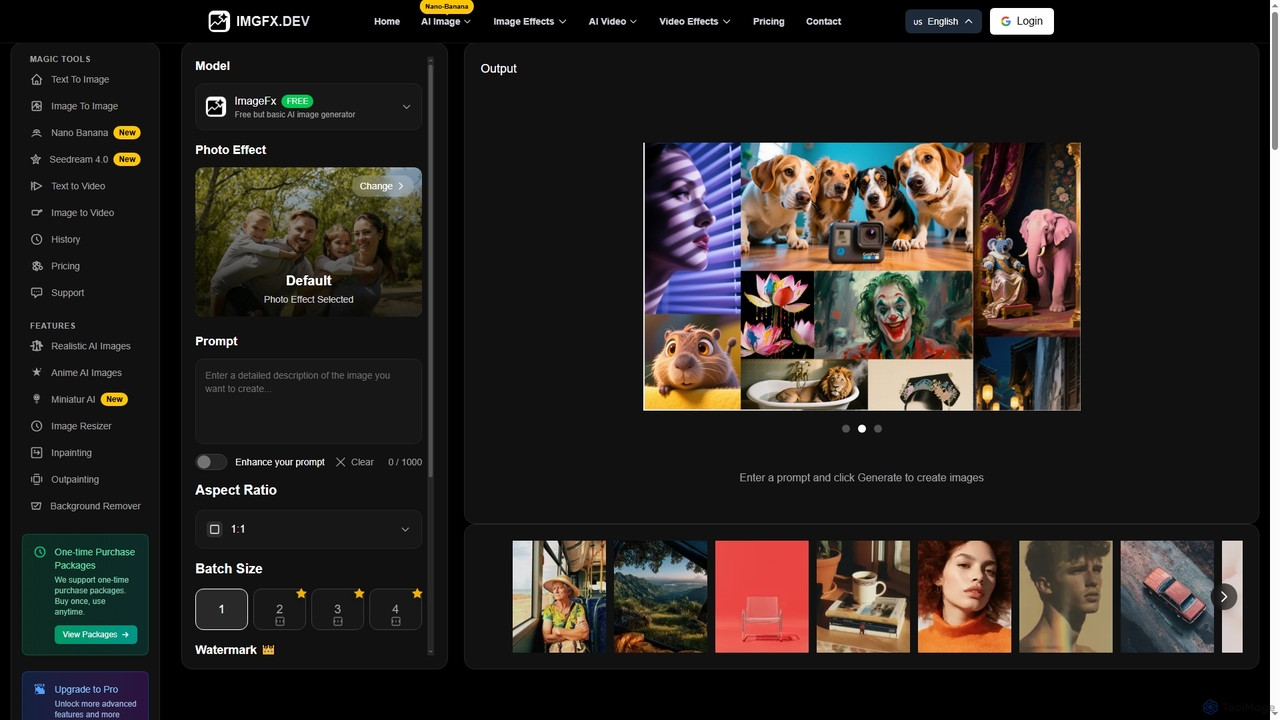Select batch size 4
This screenshot has height=720, width=1280.
pos(395,609)
